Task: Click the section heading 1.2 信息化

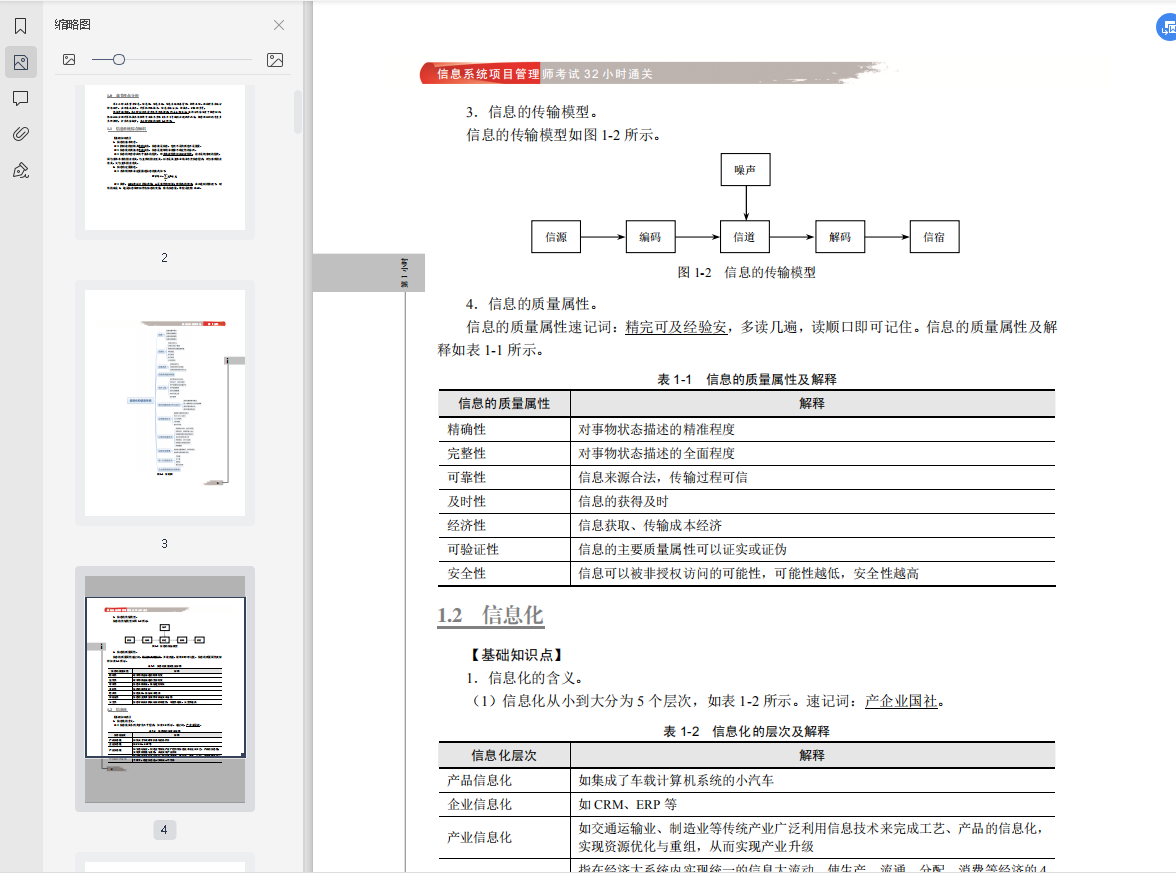Action: click(490, 615)
